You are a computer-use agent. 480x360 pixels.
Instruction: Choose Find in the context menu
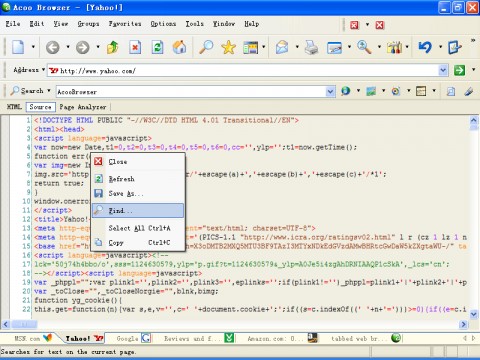[x=138, y=211]
